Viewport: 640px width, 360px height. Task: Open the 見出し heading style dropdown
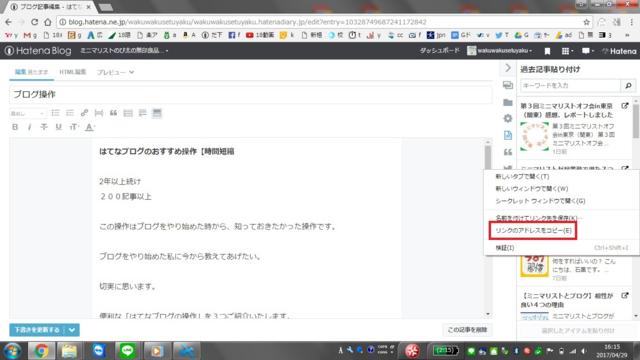click(27, 113)
